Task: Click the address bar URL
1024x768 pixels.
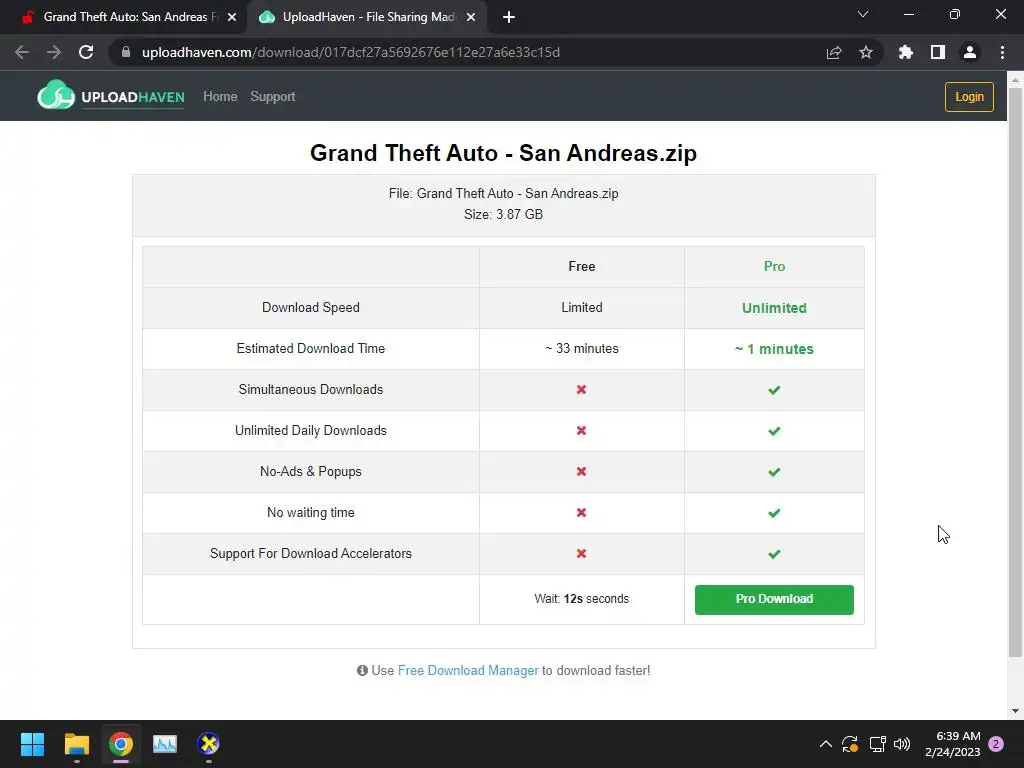Action: 351,52
